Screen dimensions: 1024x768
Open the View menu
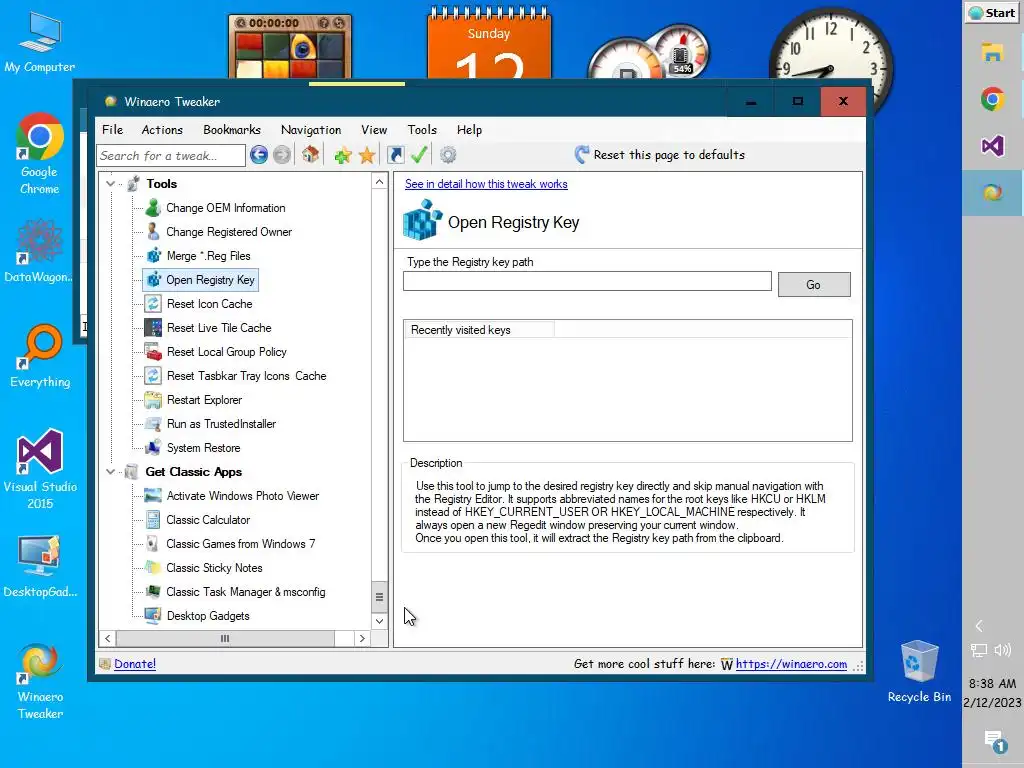point(374,129)
